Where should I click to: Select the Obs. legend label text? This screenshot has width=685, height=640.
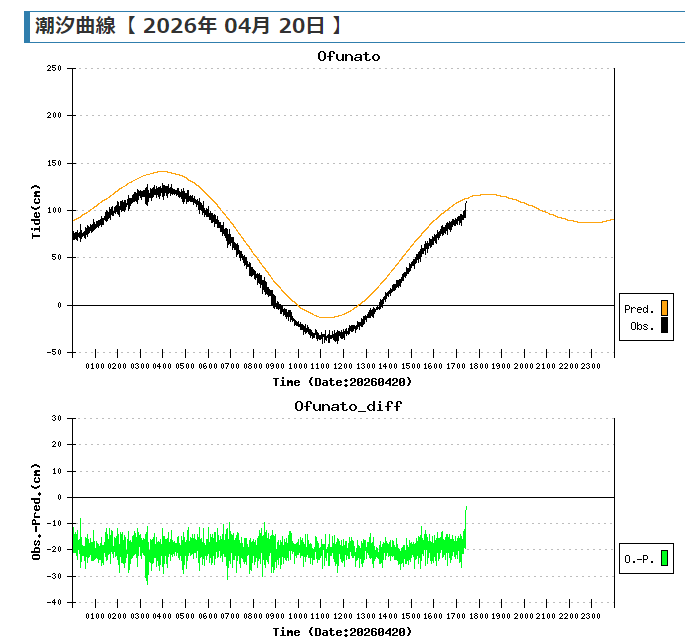pyautogui.click(x=642, y=326)
